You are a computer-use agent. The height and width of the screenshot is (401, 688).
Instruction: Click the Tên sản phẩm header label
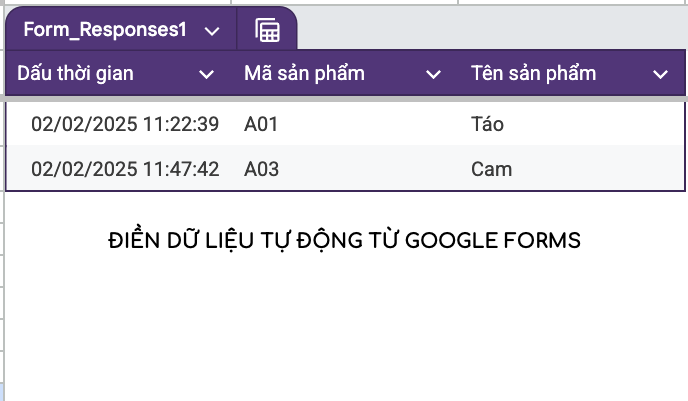(533, 73)
